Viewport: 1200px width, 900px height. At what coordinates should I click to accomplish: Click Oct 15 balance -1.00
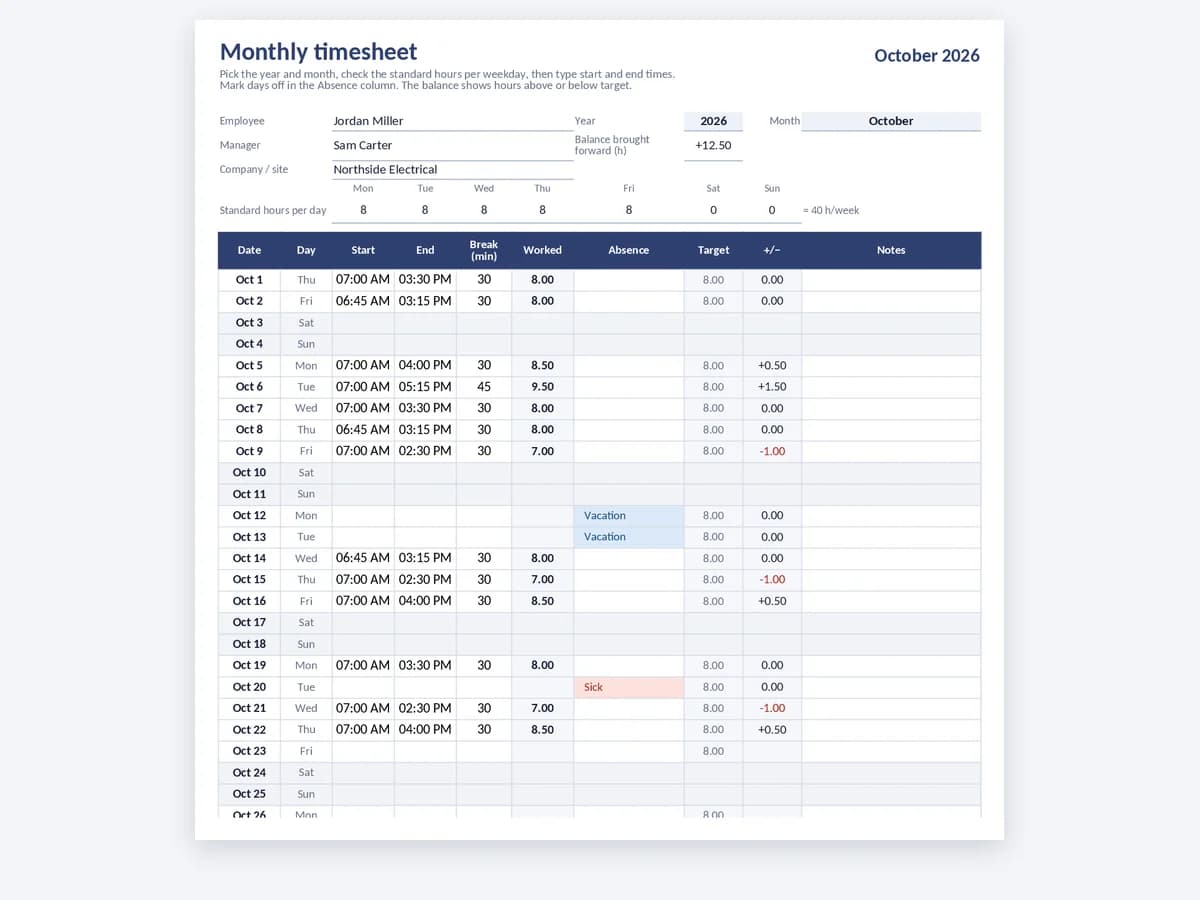772,579
